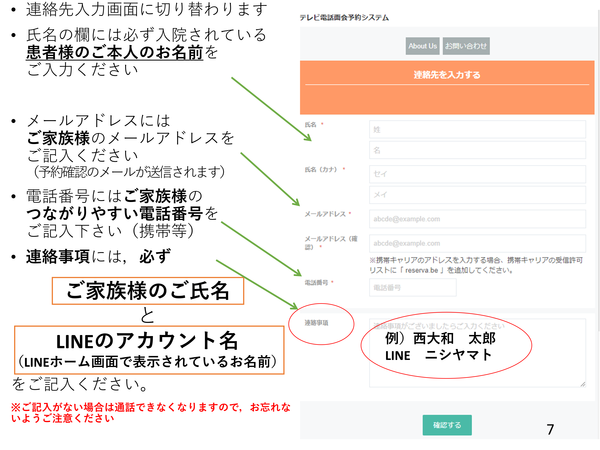The width and height of the screenshot is (600, 450).
Task: Click the 確認する confirm button
Action: point(447,425)
